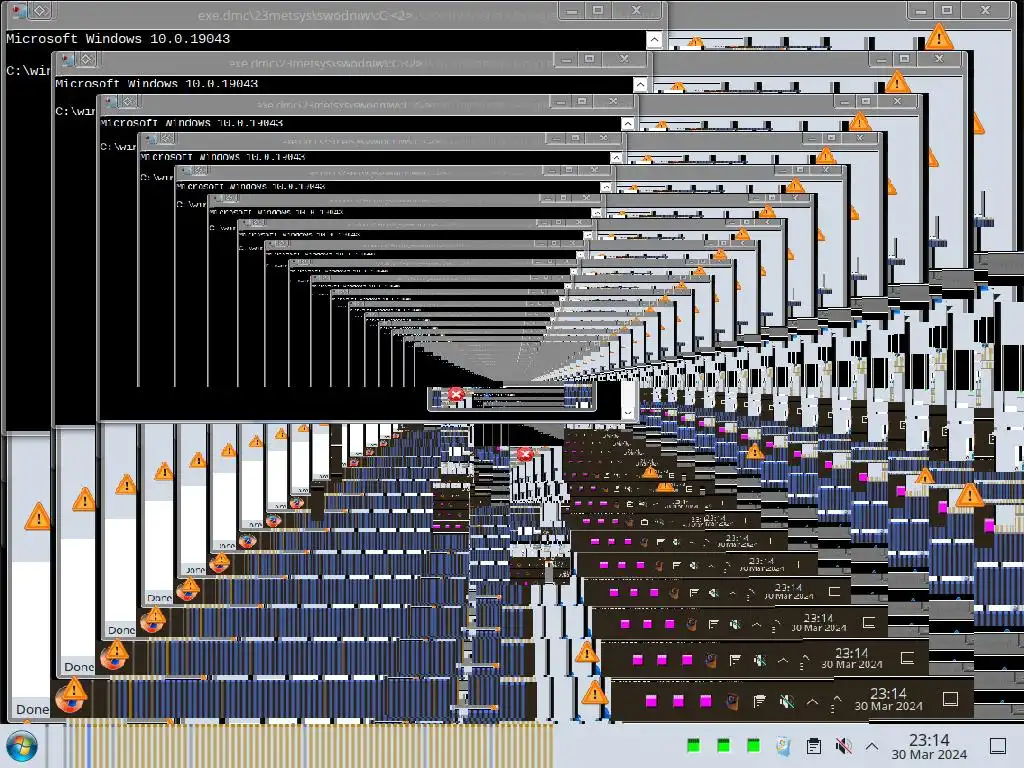The image size is (1024, 768).
Task: Maximize the background window at top right
Action: tap(946, 10)
